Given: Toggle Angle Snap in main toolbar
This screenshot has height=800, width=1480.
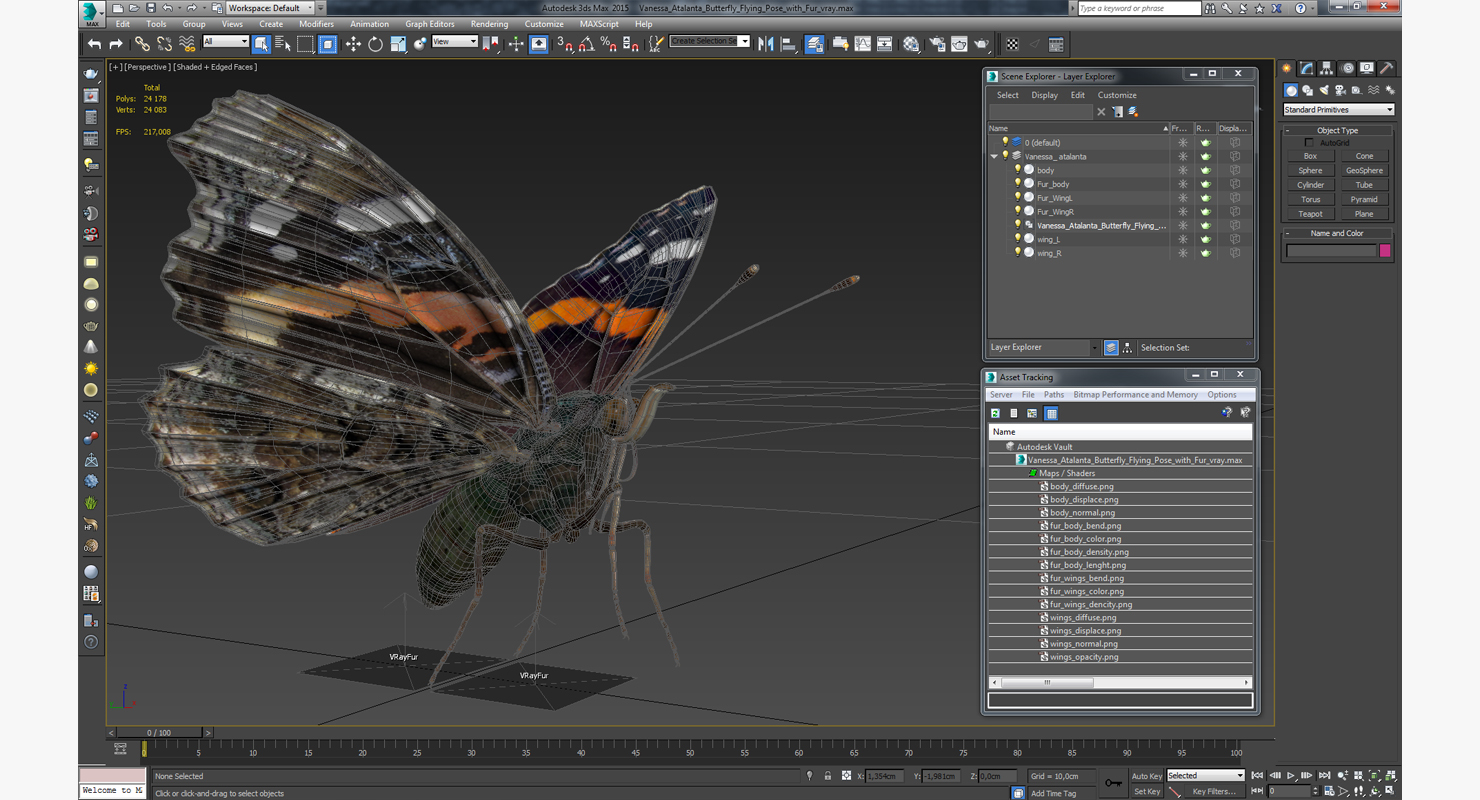Looking at the screenshot, I should [587, 44].
